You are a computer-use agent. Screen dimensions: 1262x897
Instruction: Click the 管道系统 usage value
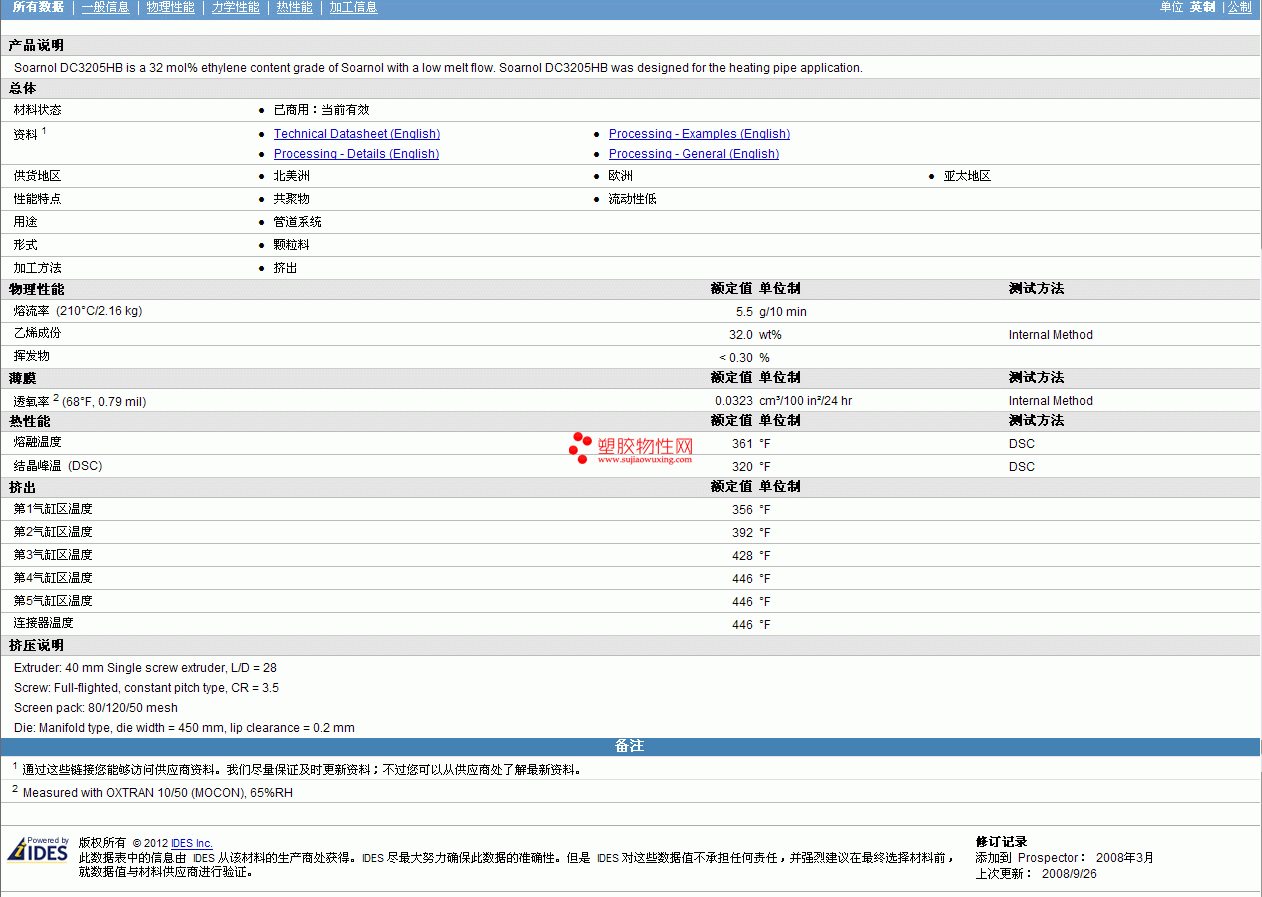[298, 222]
